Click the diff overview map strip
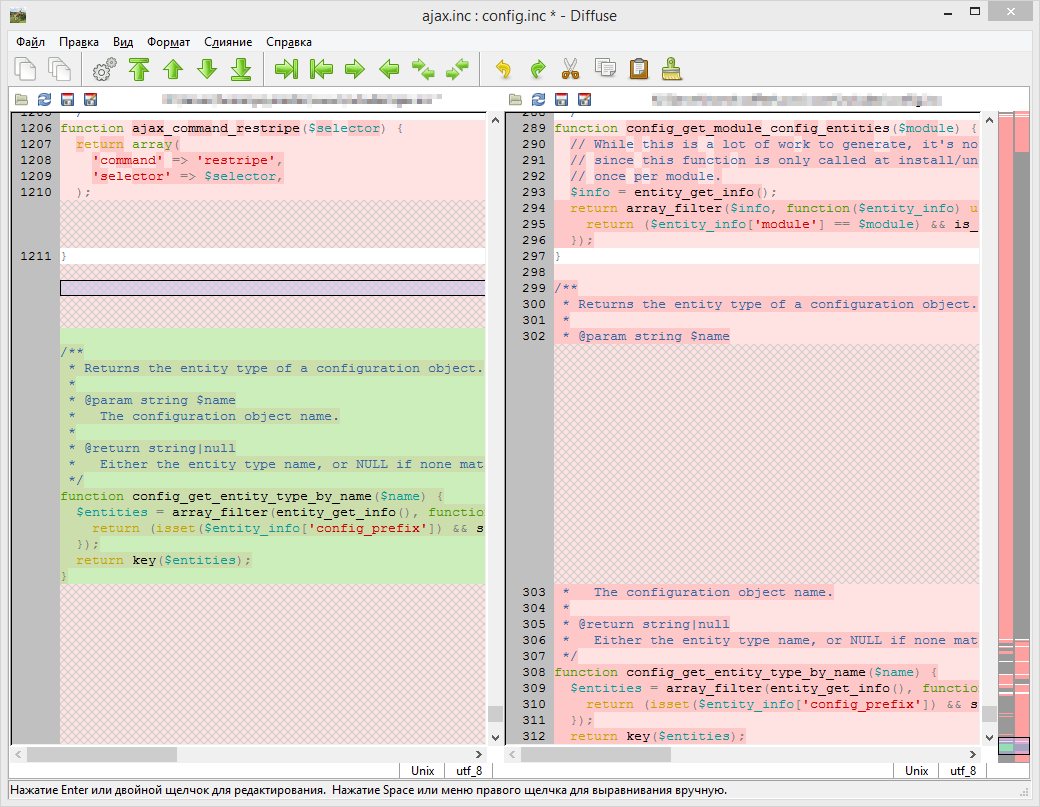1040x807 pixels. click(x=1014, y=400)
